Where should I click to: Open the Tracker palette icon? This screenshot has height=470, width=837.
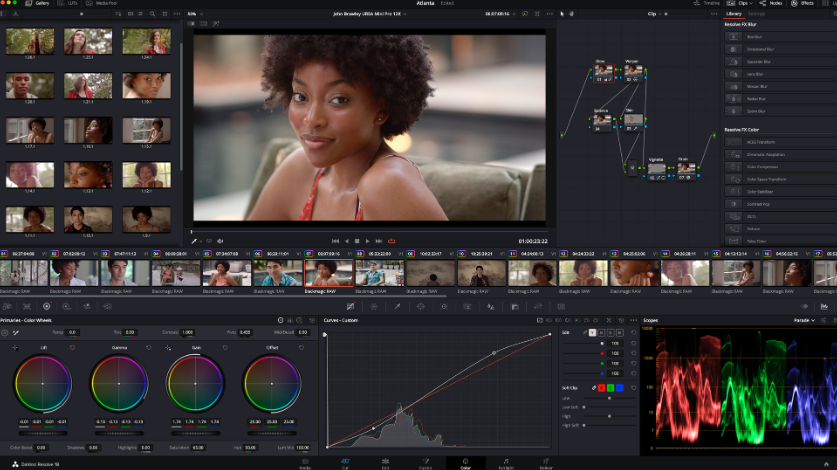coord(444,307)
